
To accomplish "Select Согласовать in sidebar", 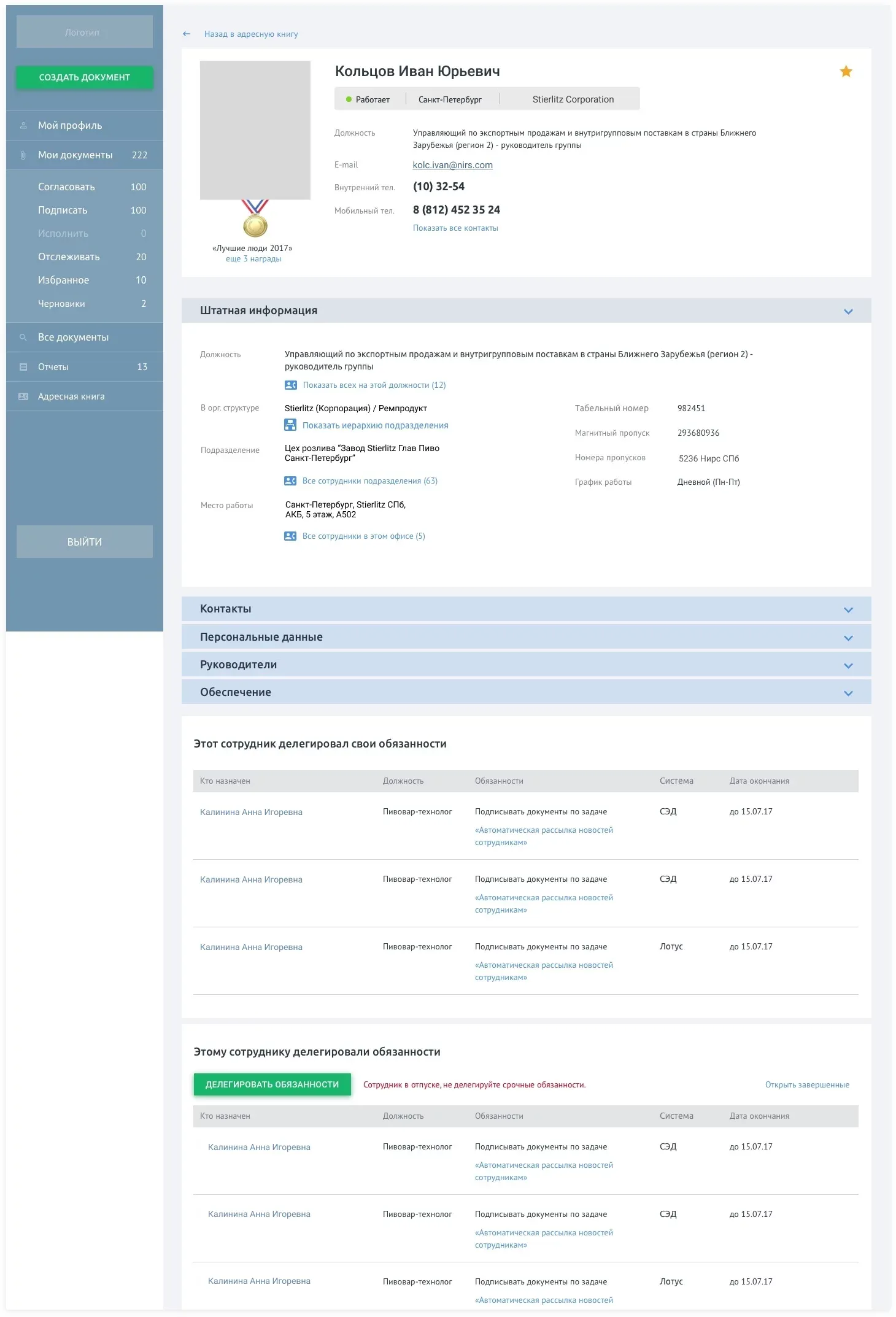I will point(85,187).
